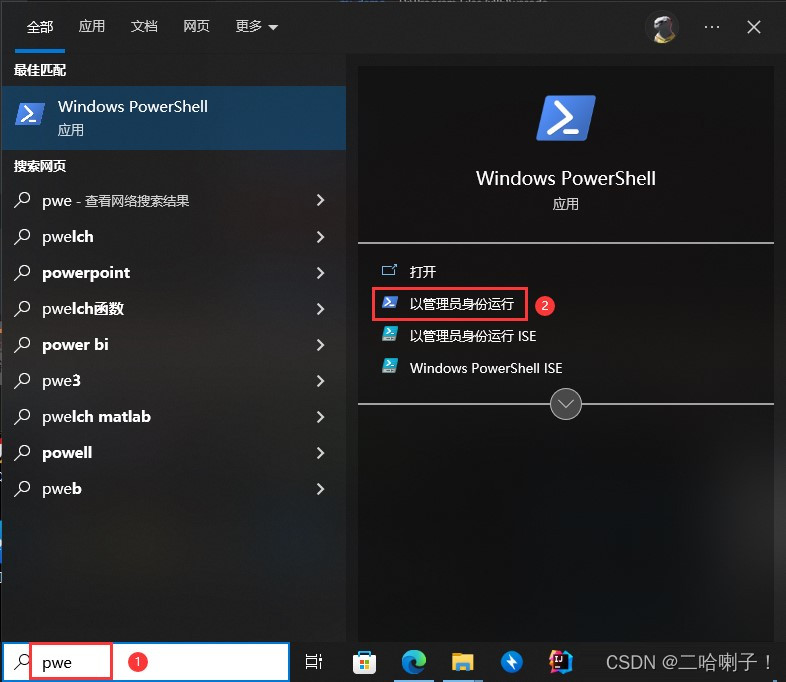Switch to the 文档 tab

[x=144, y=27]
